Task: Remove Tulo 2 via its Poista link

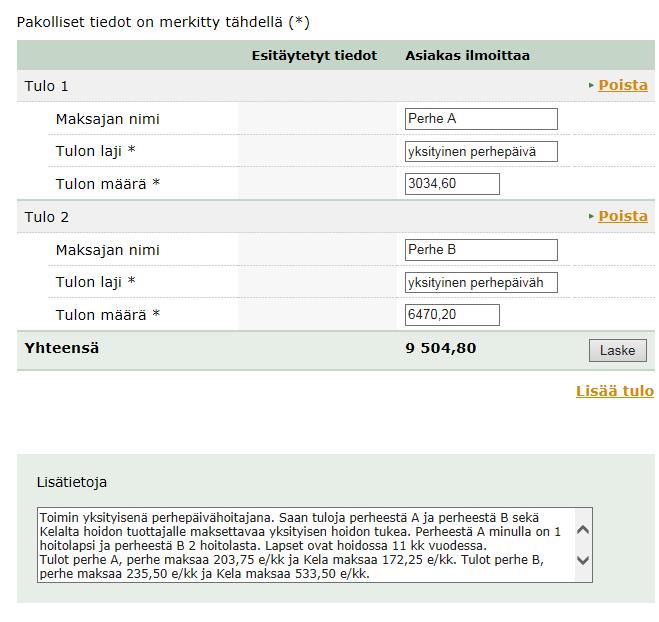Action: tap(622, 216)
